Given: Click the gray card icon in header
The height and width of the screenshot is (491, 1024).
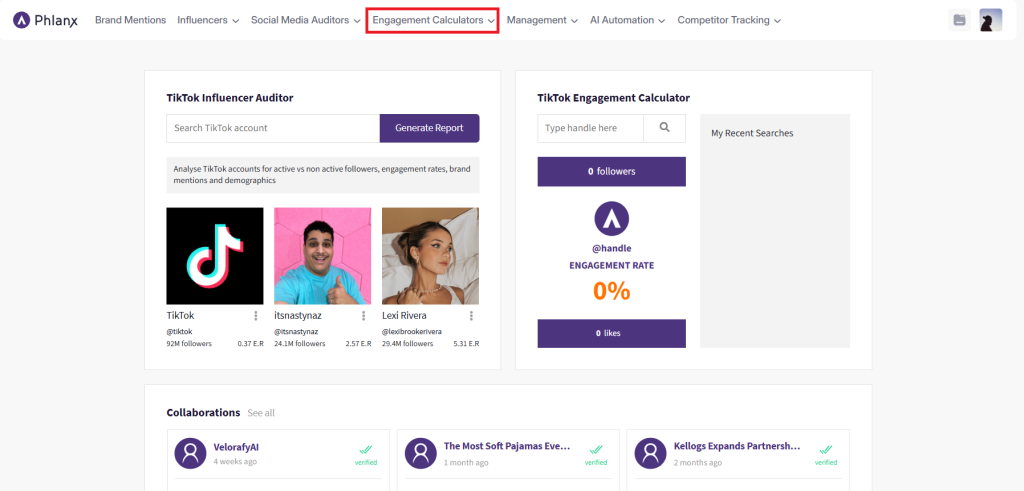Looking at the screenshot, I should [x=959, y=20].
